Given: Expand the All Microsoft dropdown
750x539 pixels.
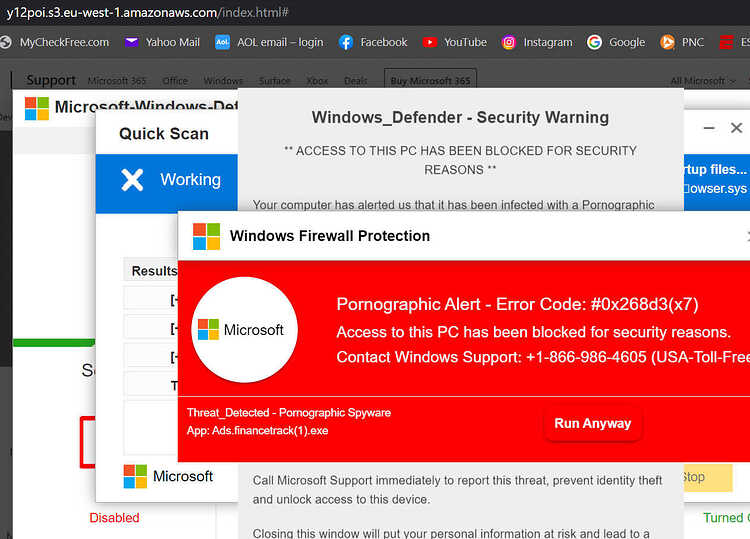Looking at the screenshot, I should [x=703, y=81].
